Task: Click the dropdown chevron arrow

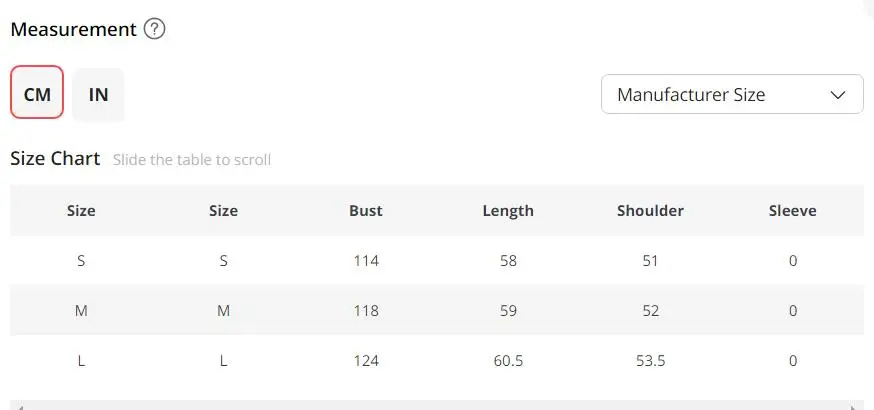Action: pyautogui.click(x=838, y=95)
